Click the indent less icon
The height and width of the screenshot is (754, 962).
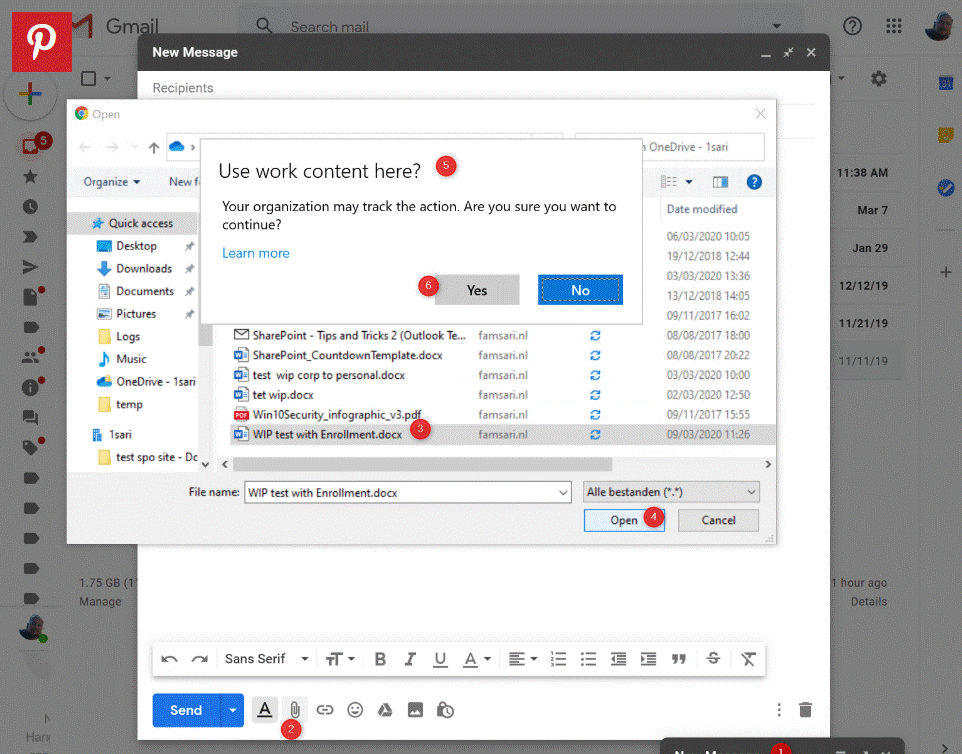pyautogui.click(x=618, y=659)
